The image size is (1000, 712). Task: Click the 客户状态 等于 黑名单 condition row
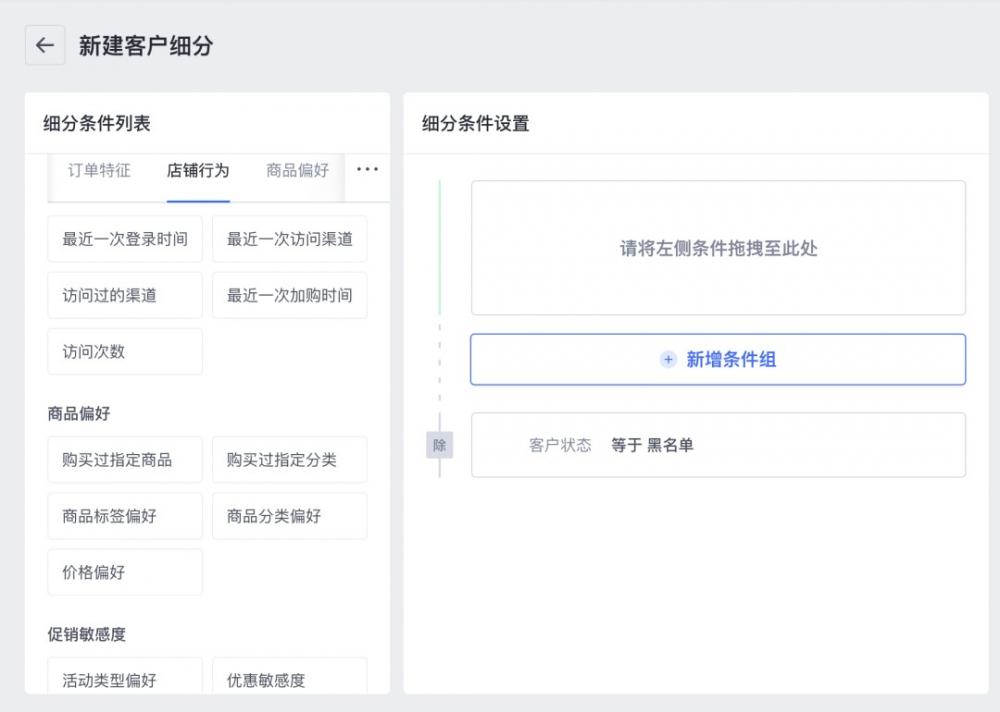point(718,444)
